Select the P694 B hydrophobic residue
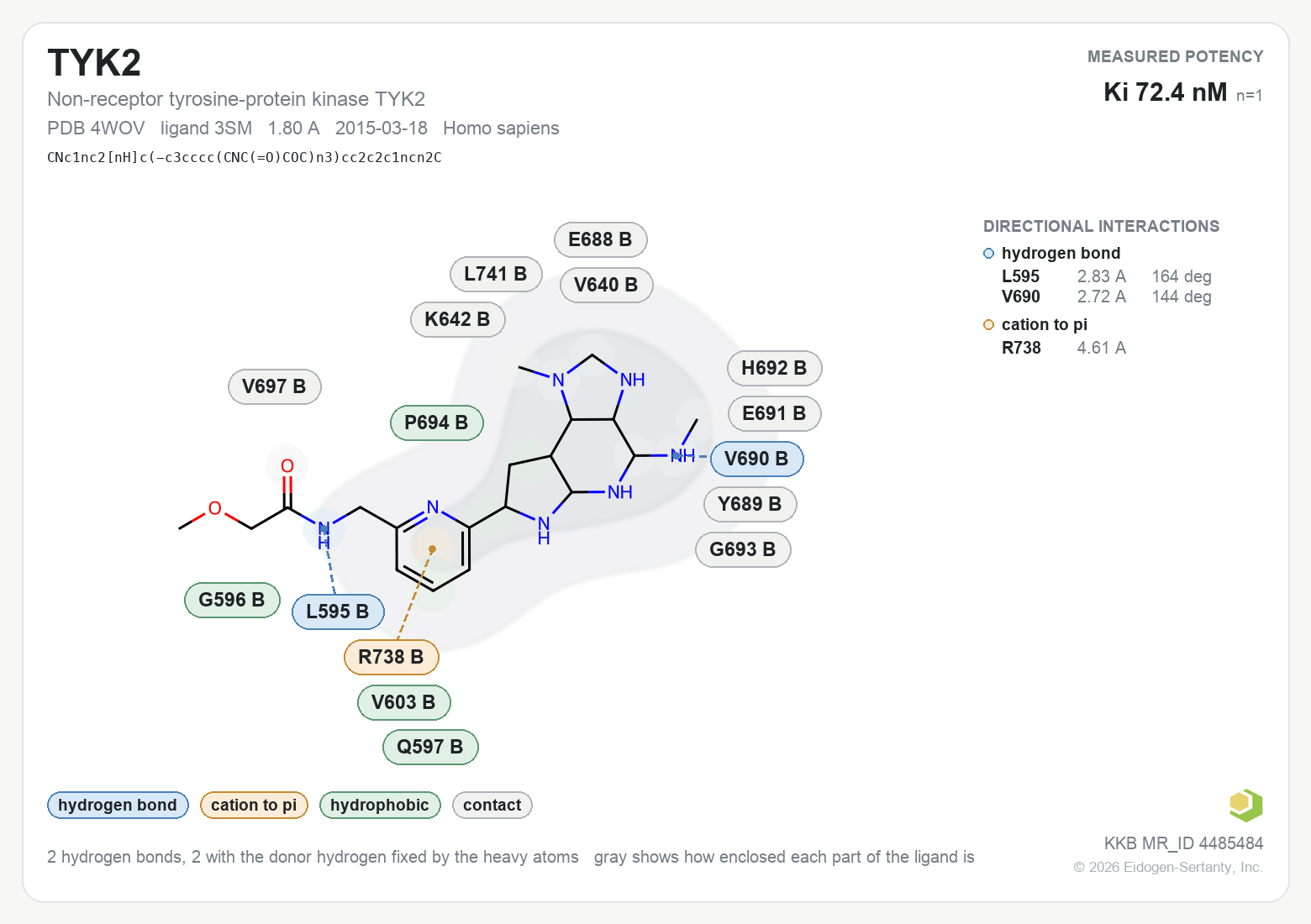The image size is (1311, 924). 436,423
